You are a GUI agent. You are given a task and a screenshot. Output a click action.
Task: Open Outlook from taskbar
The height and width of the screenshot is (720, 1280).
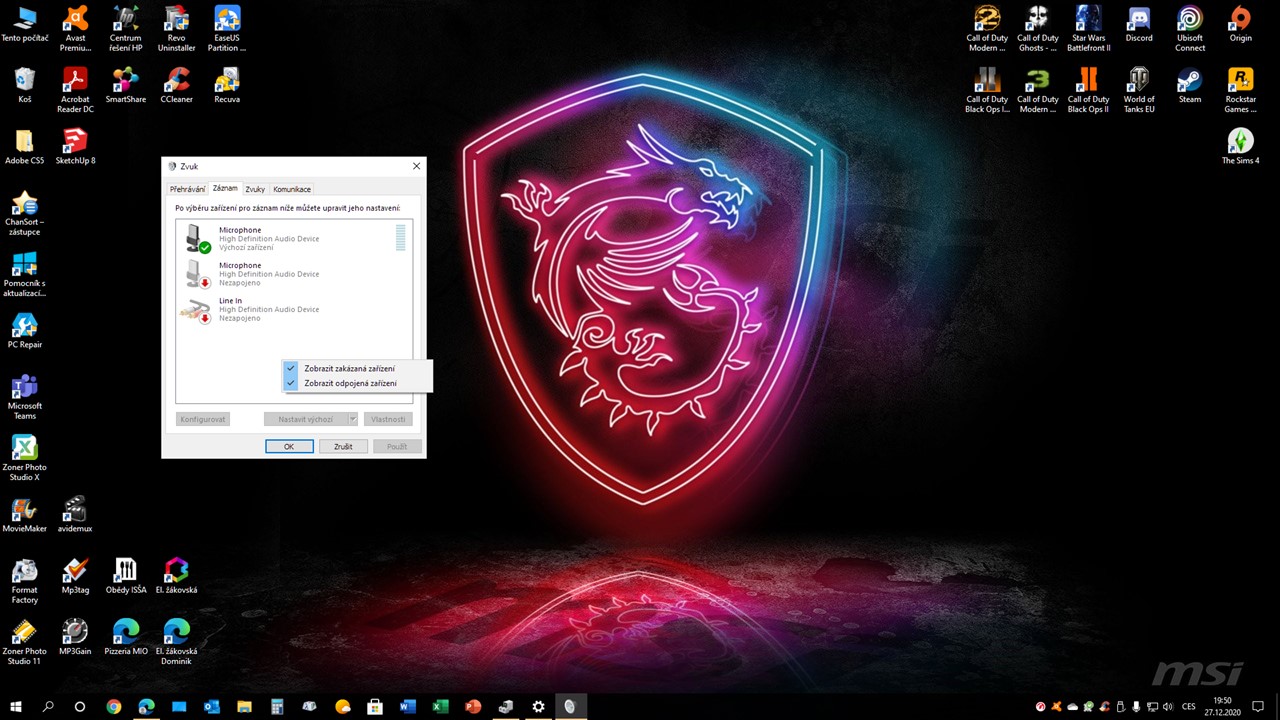click(x=212, y=706)
